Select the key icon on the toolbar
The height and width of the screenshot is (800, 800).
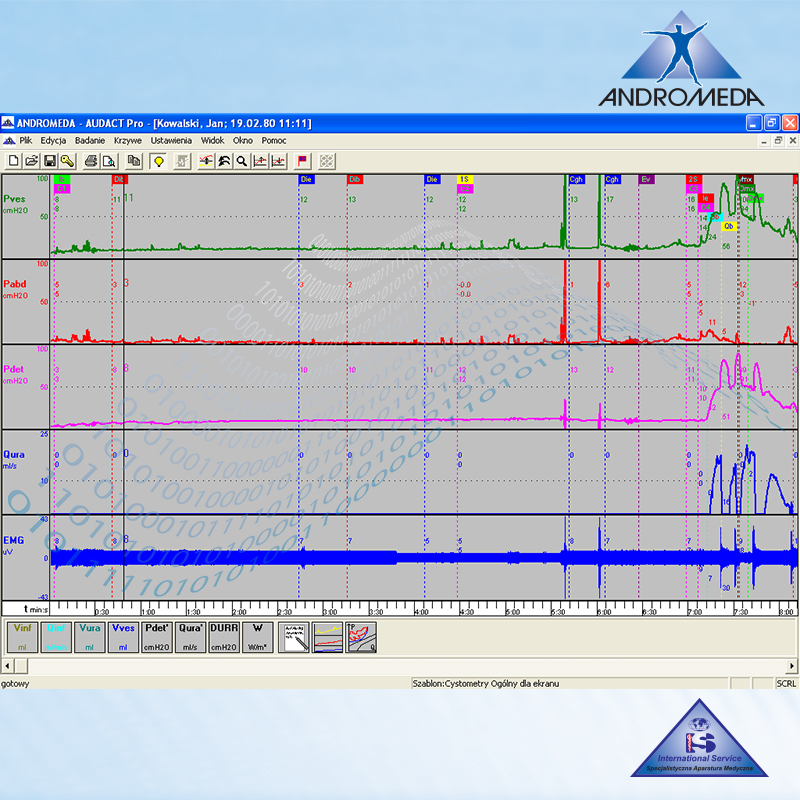[65, 161]
